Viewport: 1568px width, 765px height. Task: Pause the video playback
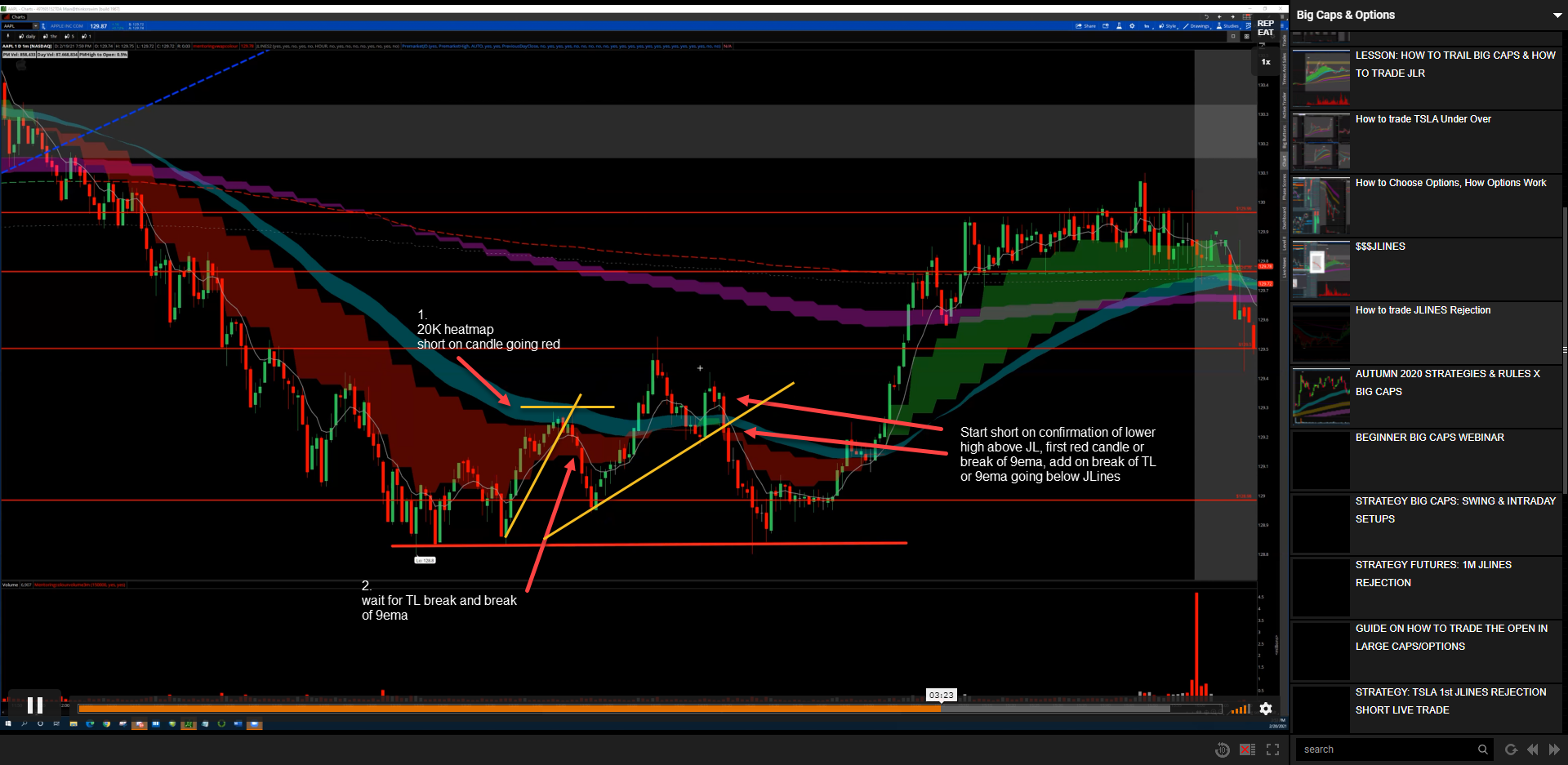tap(34, 705)
